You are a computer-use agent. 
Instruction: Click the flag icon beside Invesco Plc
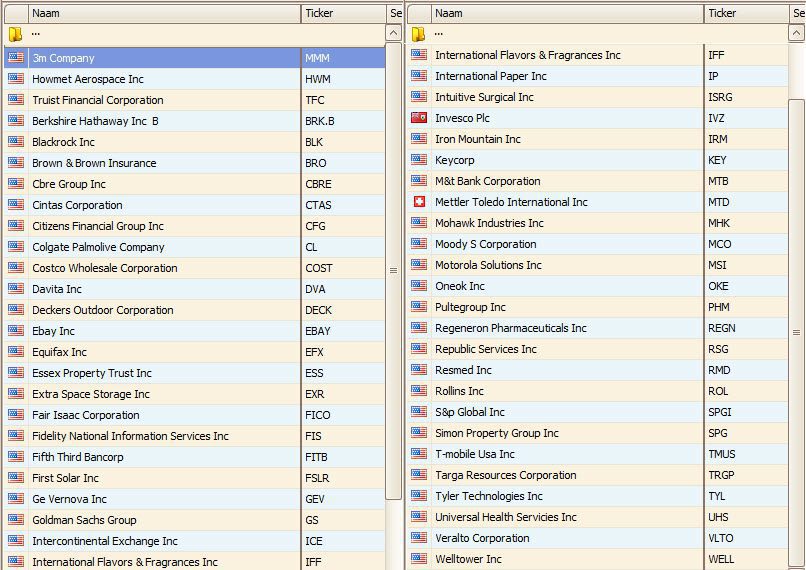419,118
